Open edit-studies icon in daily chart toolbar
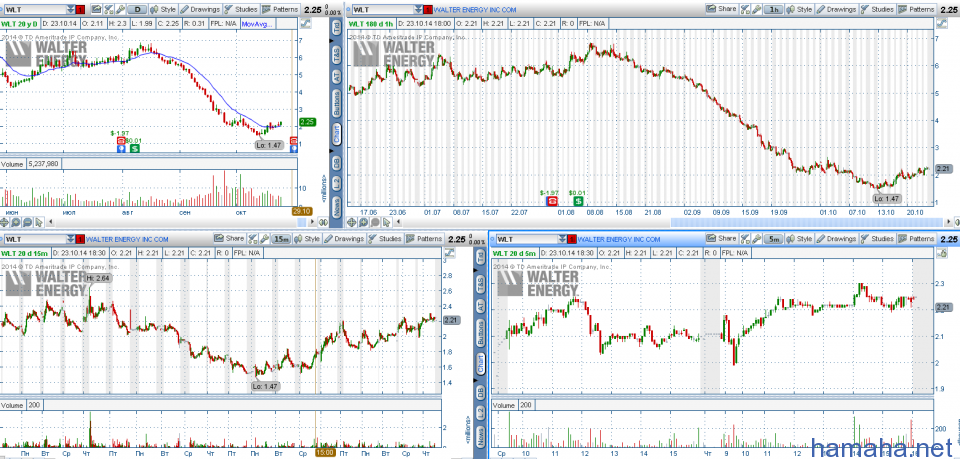The image size is (960, 459). click(108, 9)
